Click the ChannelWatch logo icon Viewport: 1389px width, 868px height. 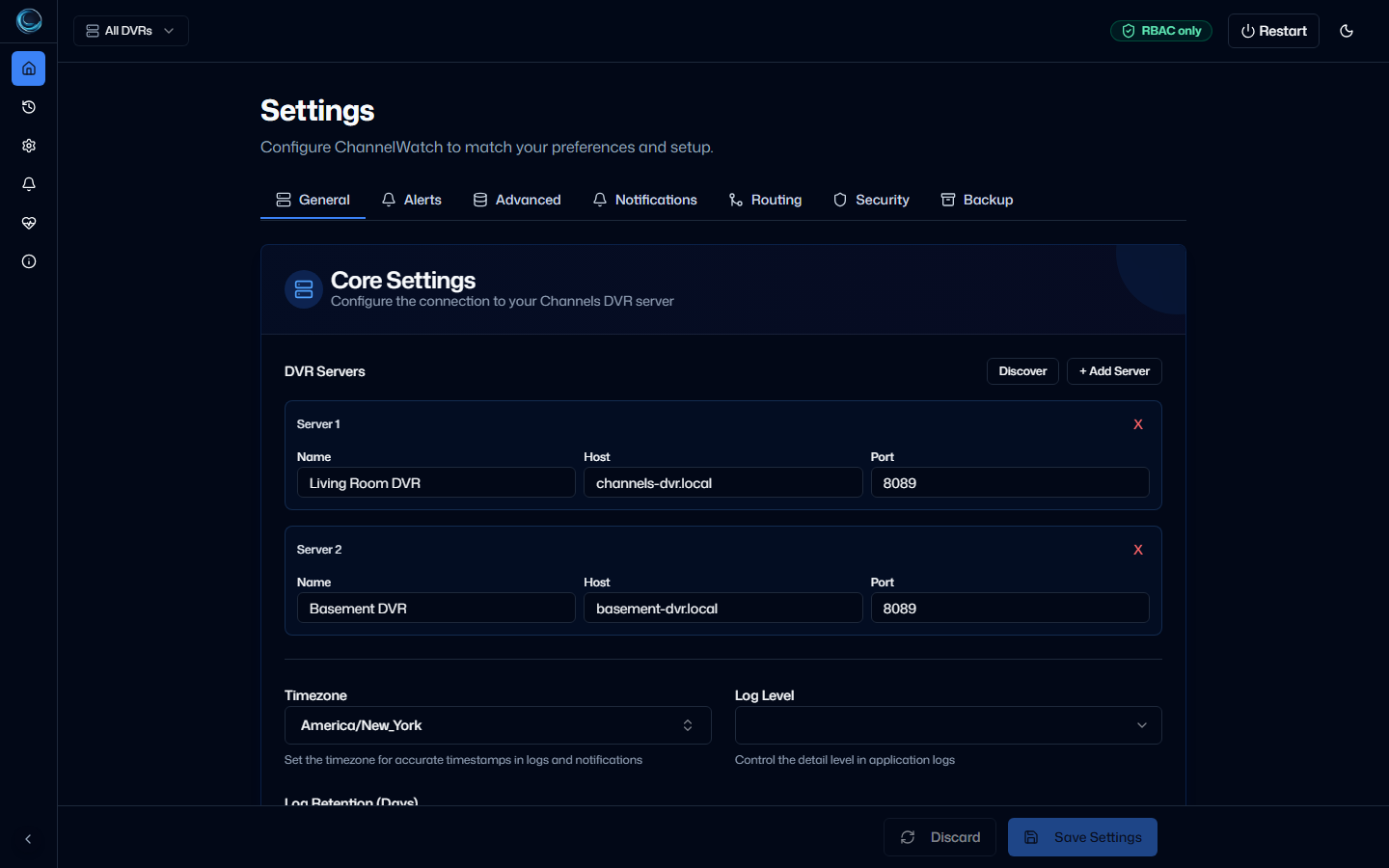[x=29, y=20]
